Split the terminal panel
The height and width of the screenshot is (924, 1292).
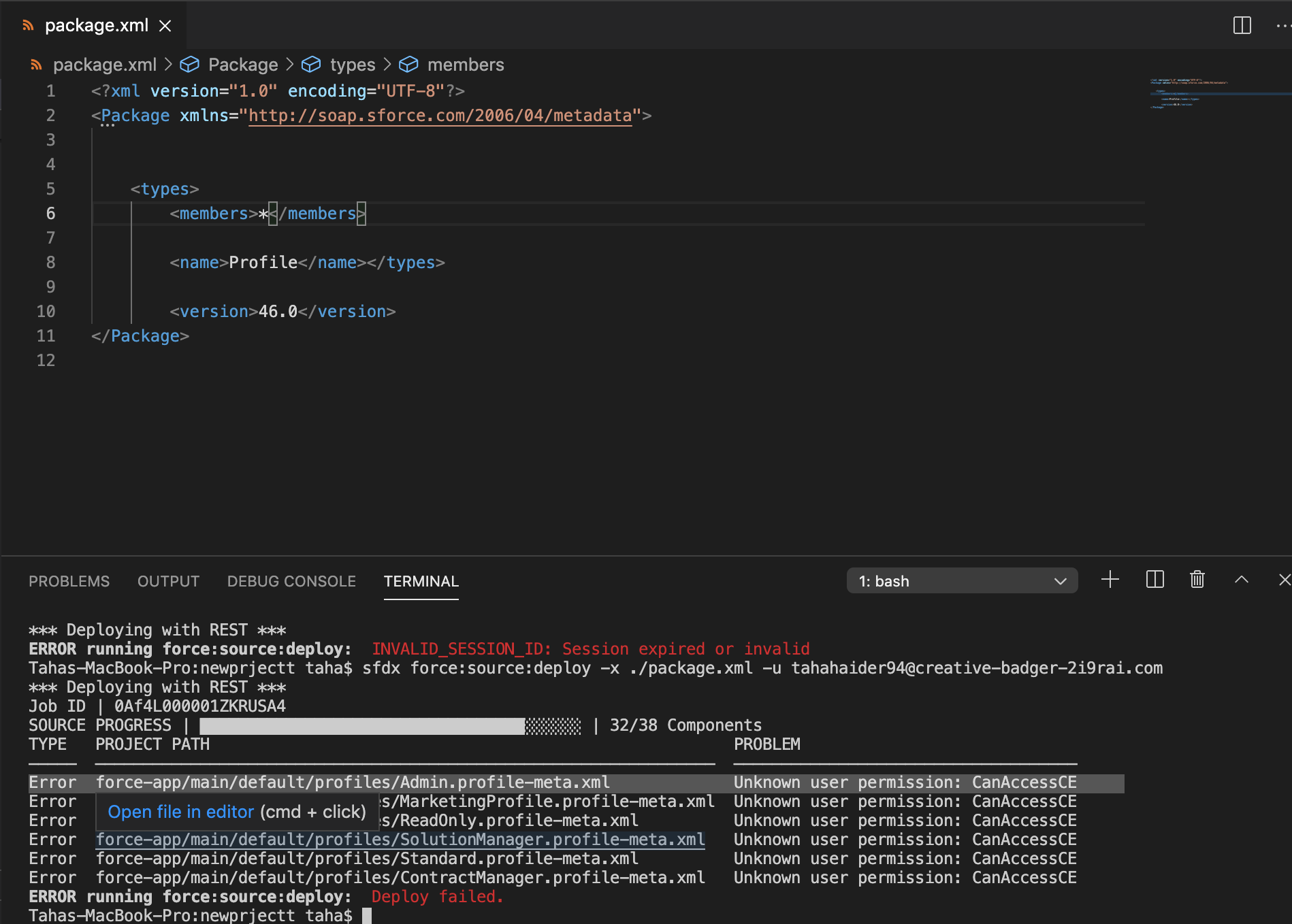pyautogui.click(x=1155, y=580)
